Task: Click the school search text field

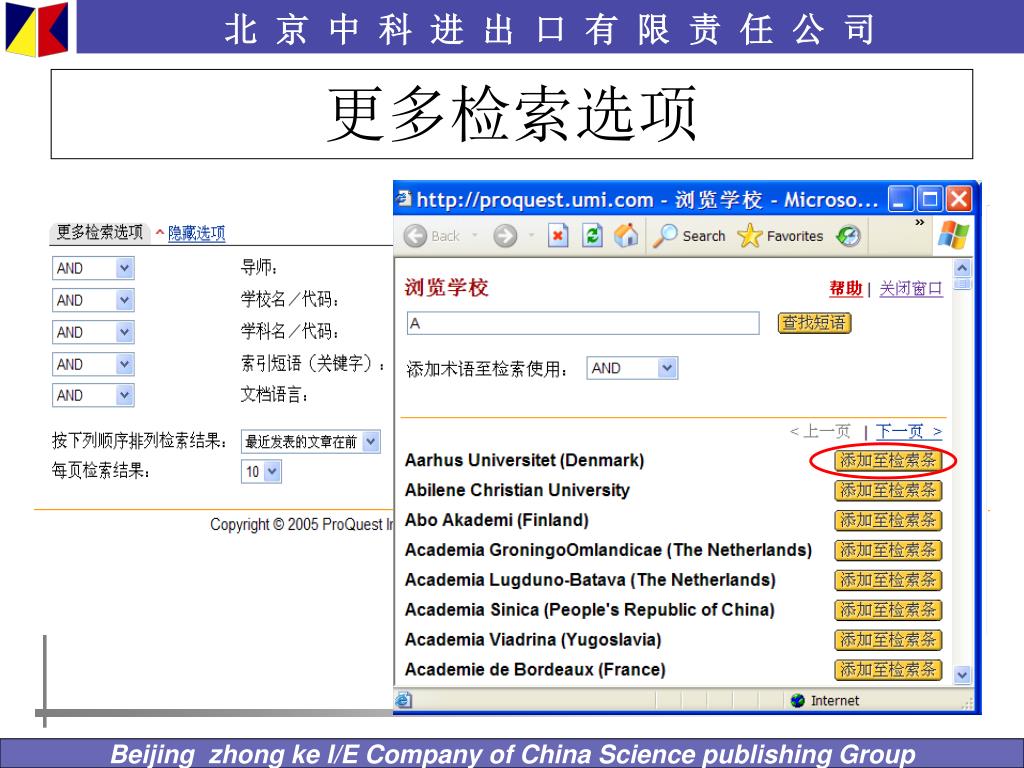Action: pyautogui.click(x=583, y=323)
